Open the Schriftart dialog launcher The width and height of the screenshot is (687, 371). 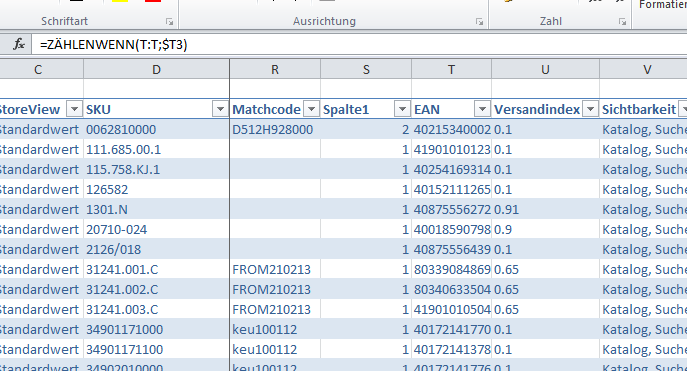[x=170, y=21]
